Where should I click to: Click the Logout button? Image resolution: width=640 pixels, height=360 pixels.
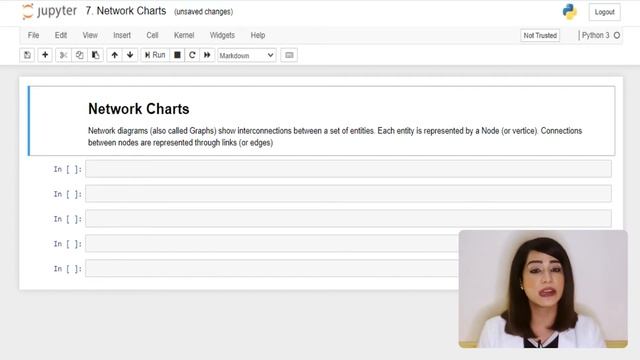604,12
